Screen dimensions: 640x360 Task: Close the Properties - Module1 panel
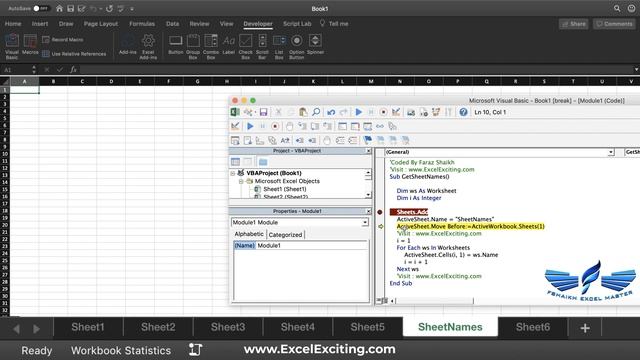pos(368,211)
